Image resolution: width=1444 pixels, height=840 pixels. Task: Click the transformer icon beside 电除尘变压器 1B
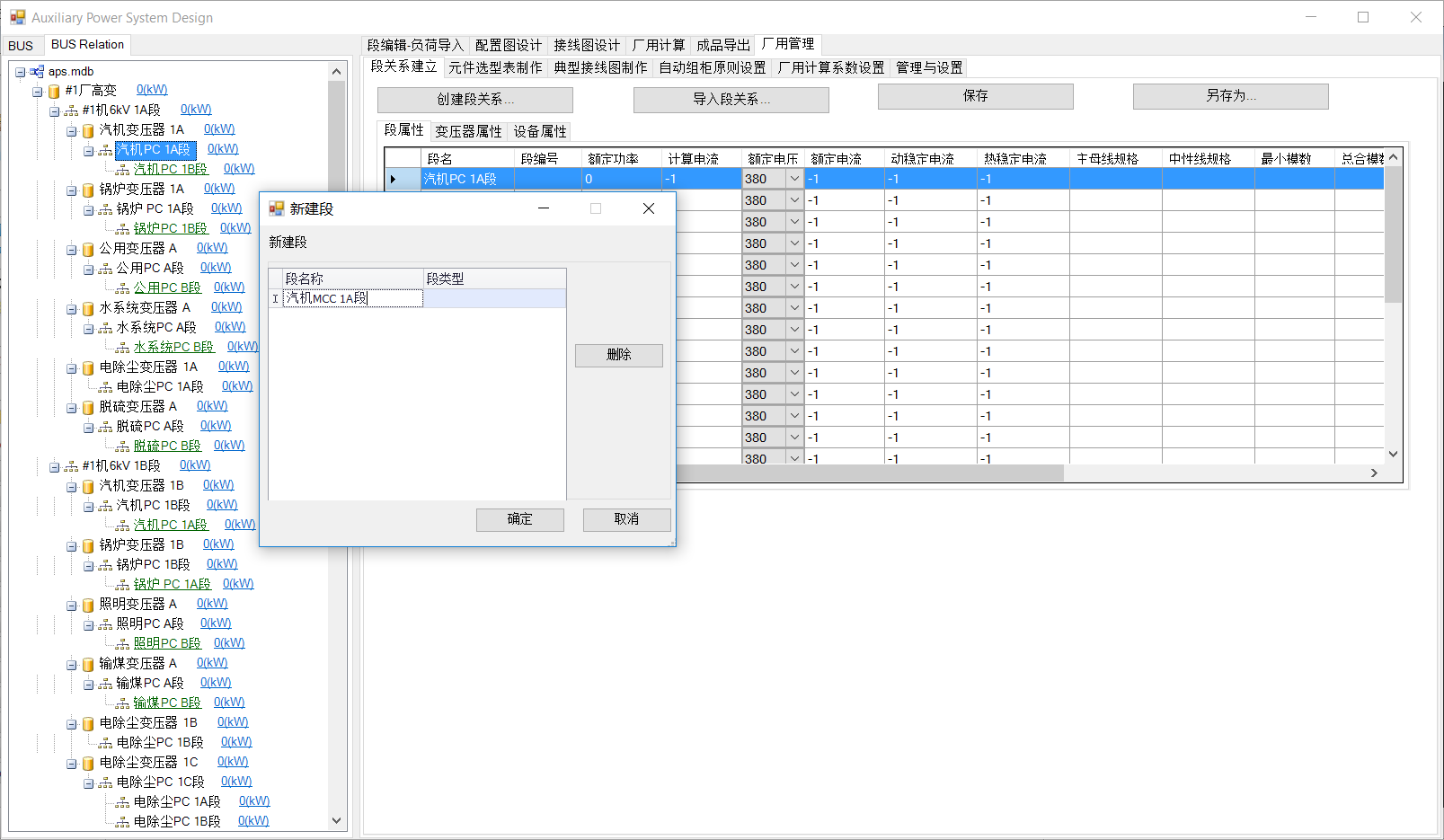(x=88, y=723)
